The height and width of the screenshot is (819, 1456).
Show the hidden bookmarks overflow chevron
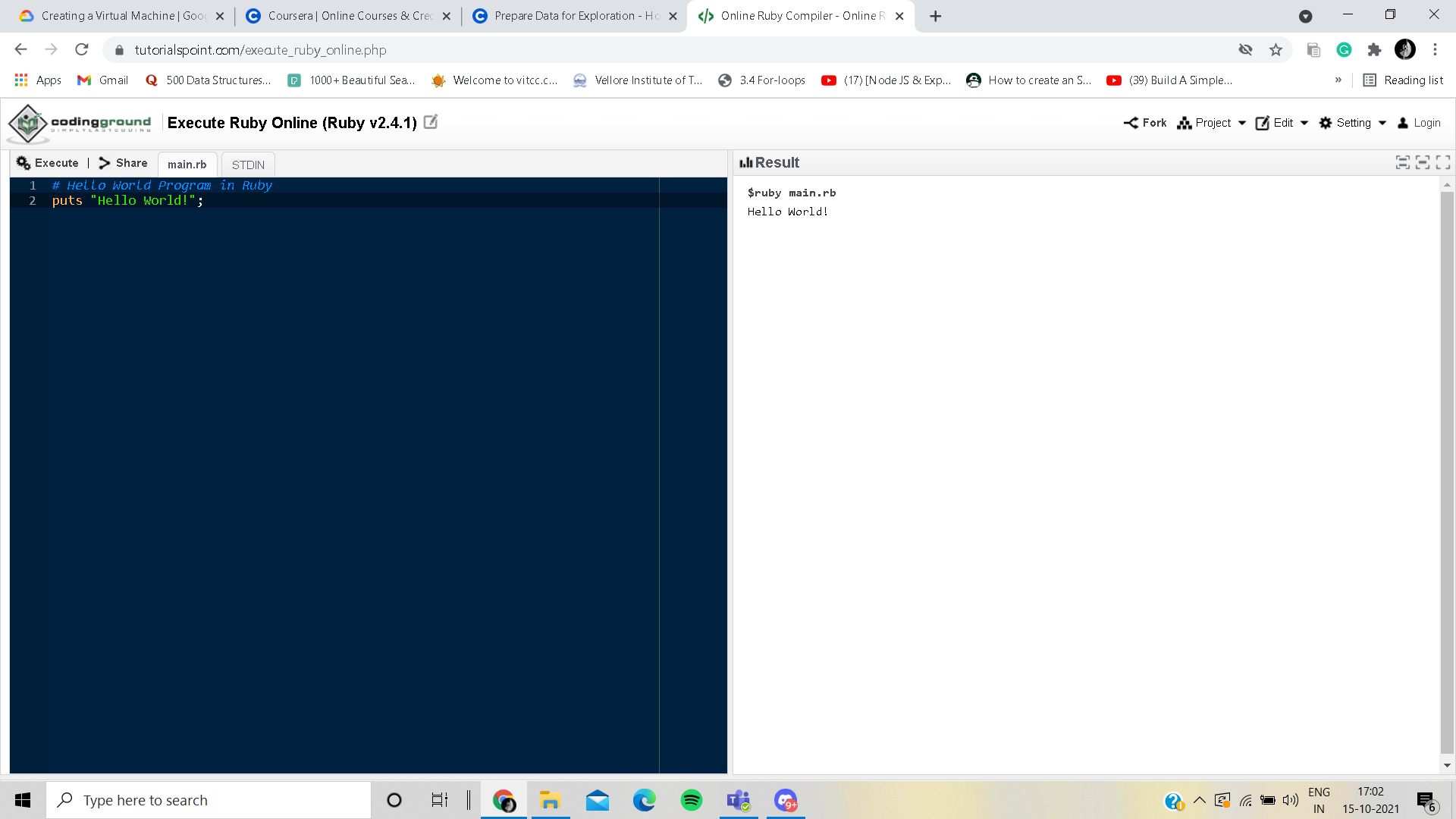[x=1338, y=80]
